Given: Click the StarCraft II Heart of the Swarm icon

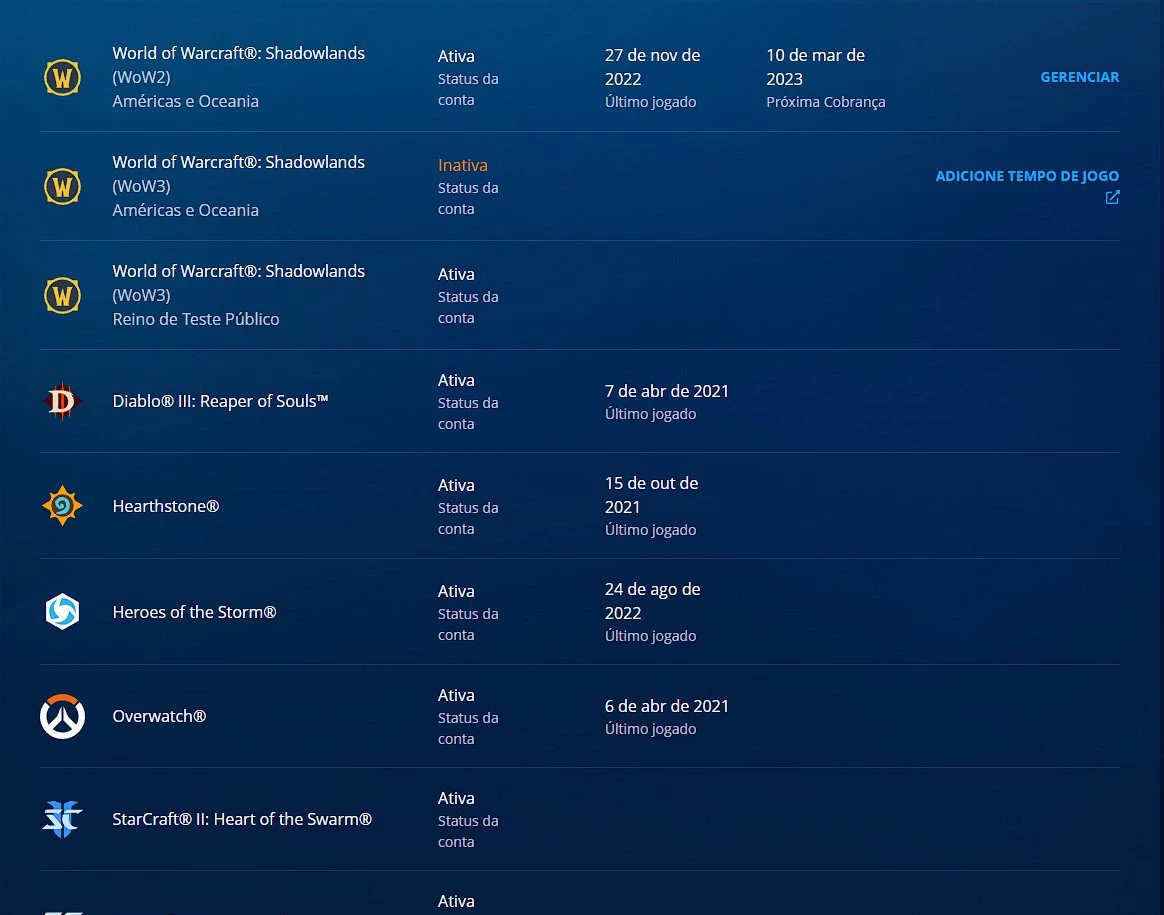Looking at the screenshot, I should tap(62, 819).
